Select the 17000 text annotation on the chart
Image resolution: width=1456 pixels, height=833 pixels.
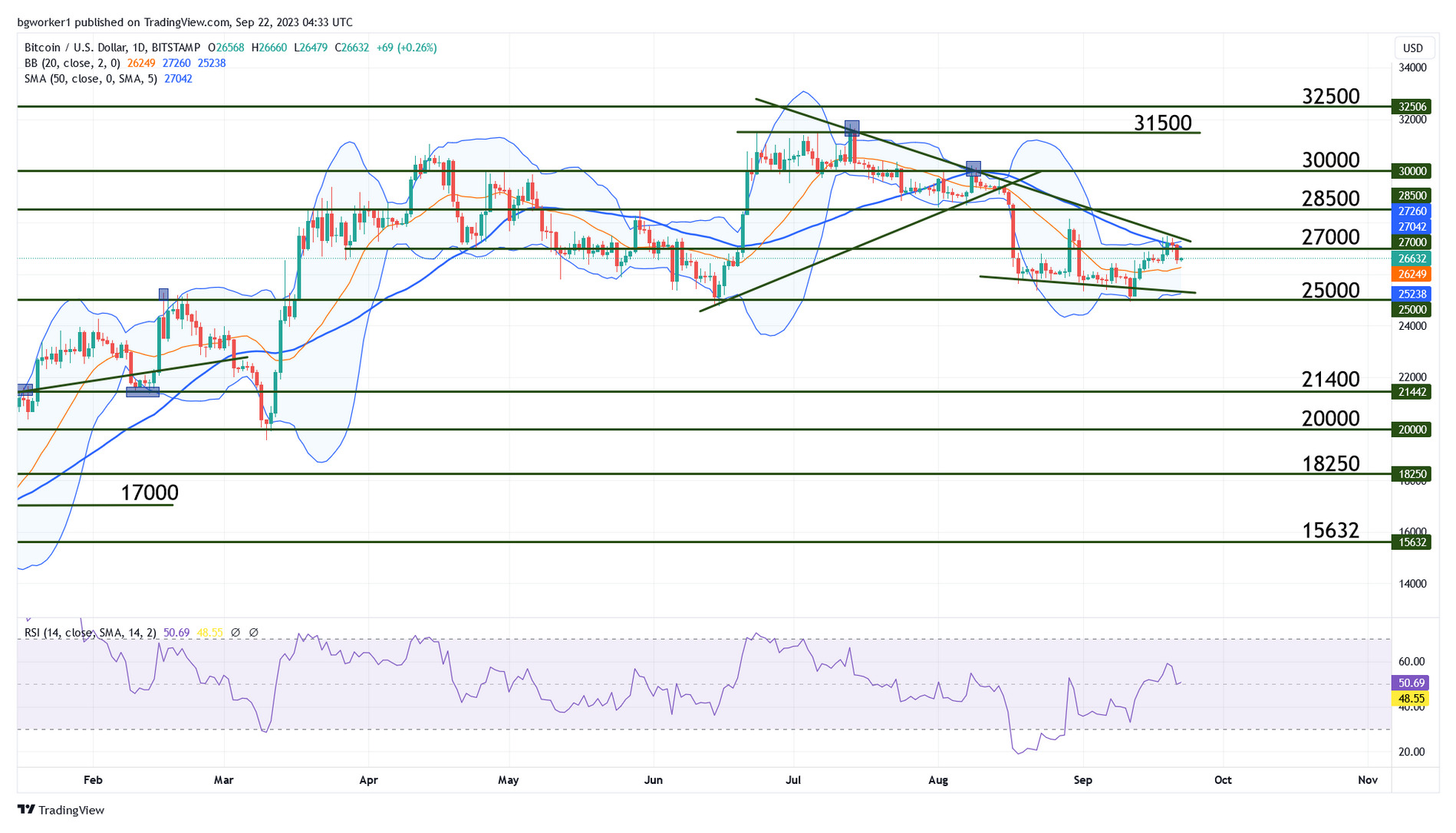click(150, 492)
